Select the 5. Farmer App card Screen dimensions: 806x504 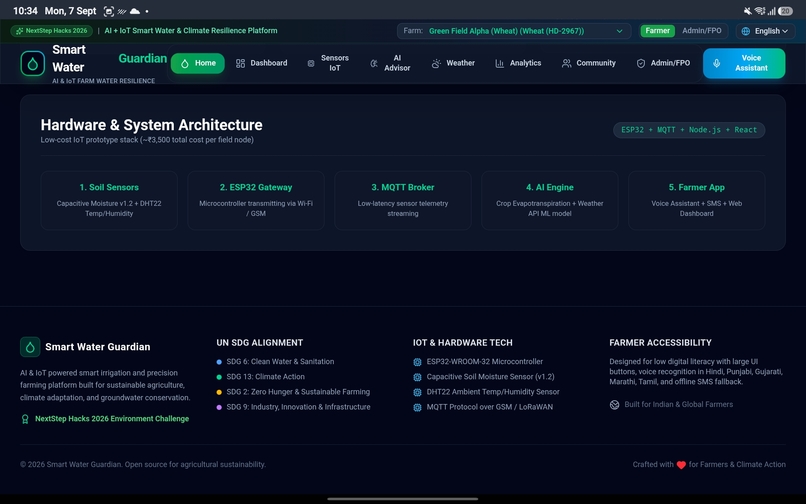(x=697, y=201)
